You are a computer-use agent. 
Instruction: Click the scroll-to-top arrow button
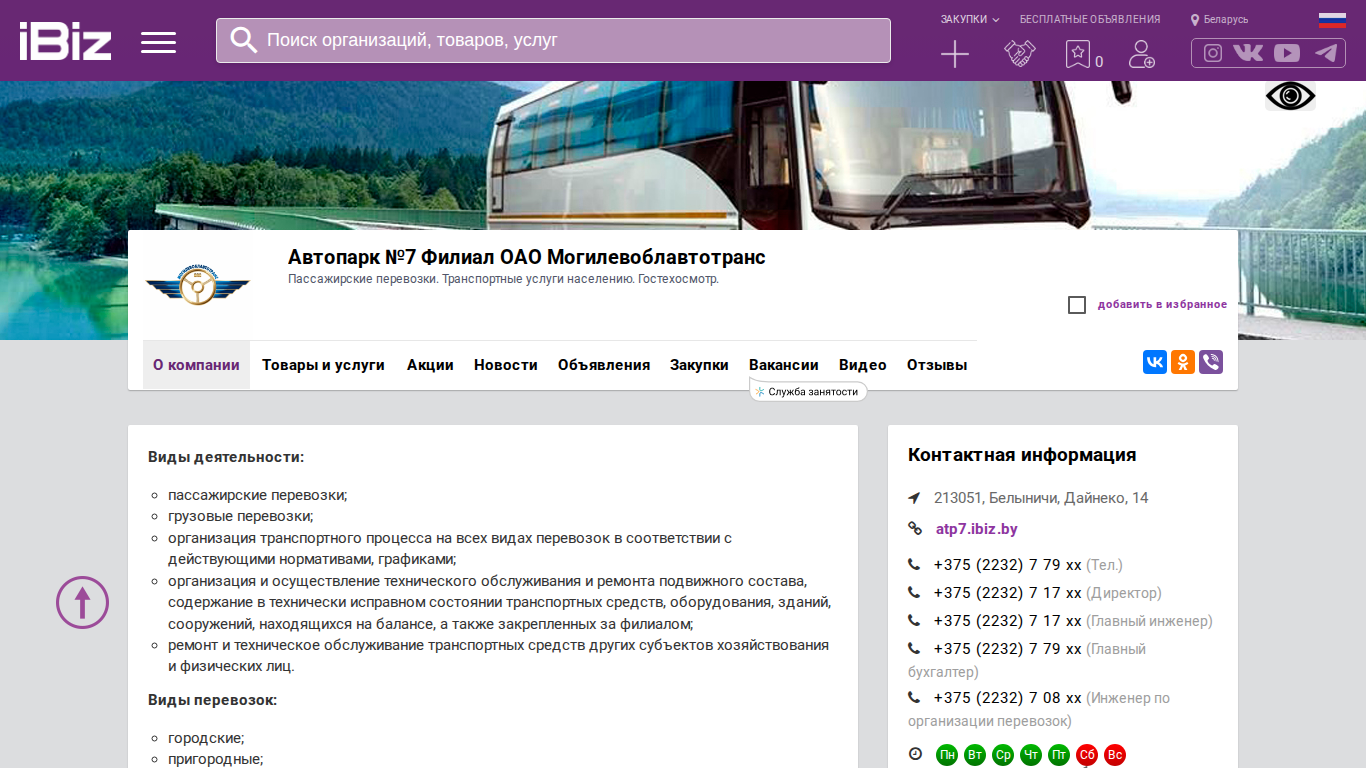click(82, 602)
